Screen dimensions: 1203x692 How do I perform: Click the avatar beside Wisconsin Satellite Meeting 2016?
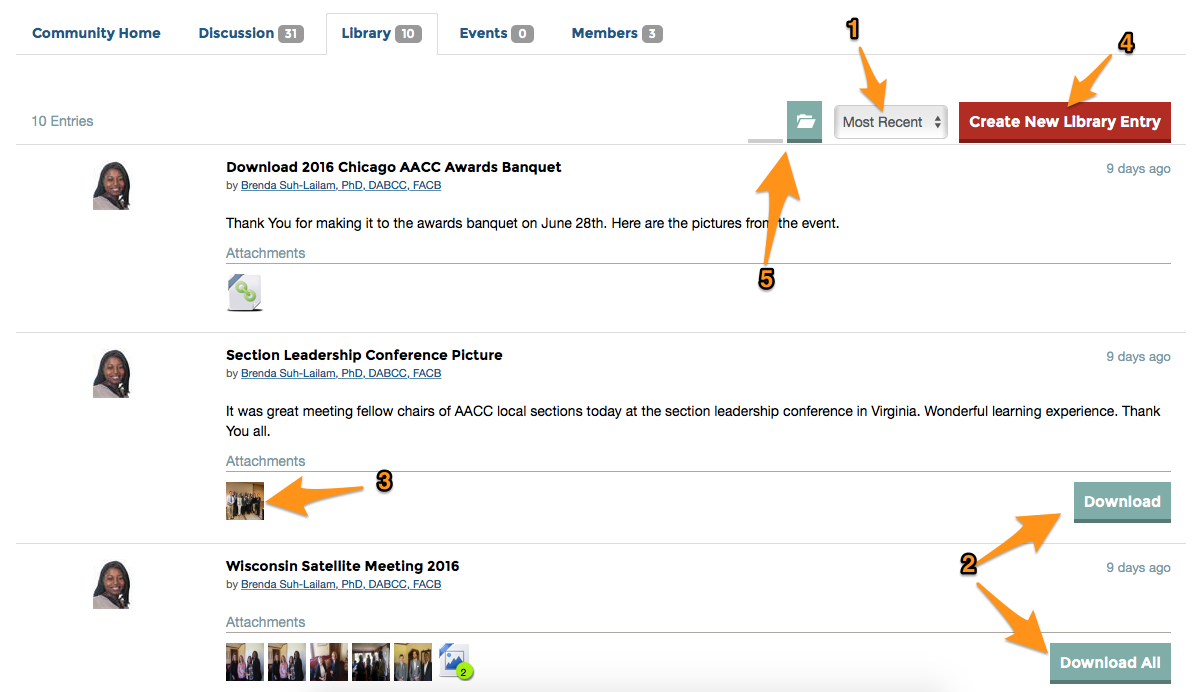111,585
